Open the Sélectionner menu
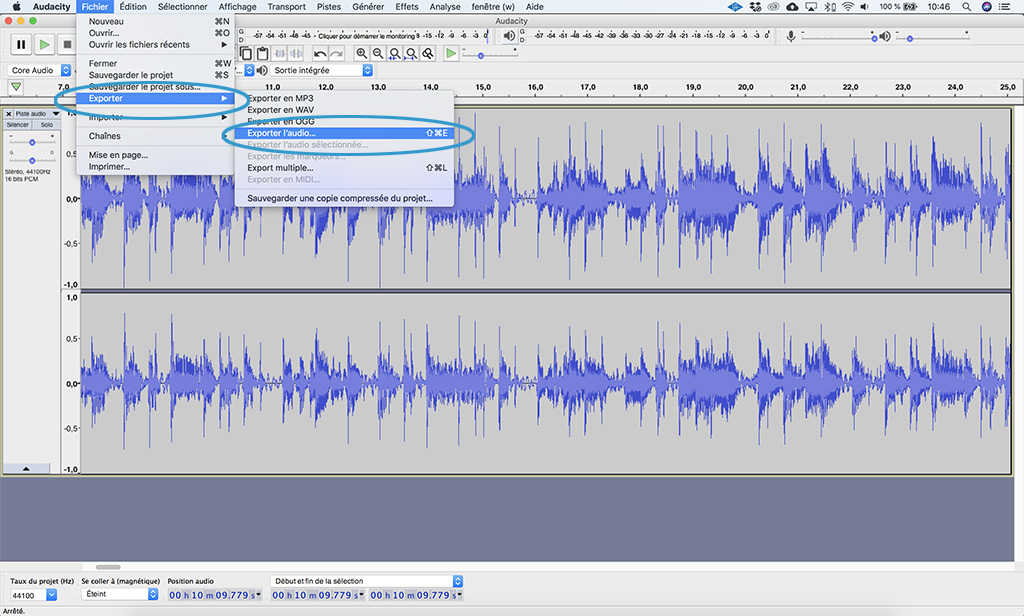This screenshot has height=616, width=1024. [182, 7]
